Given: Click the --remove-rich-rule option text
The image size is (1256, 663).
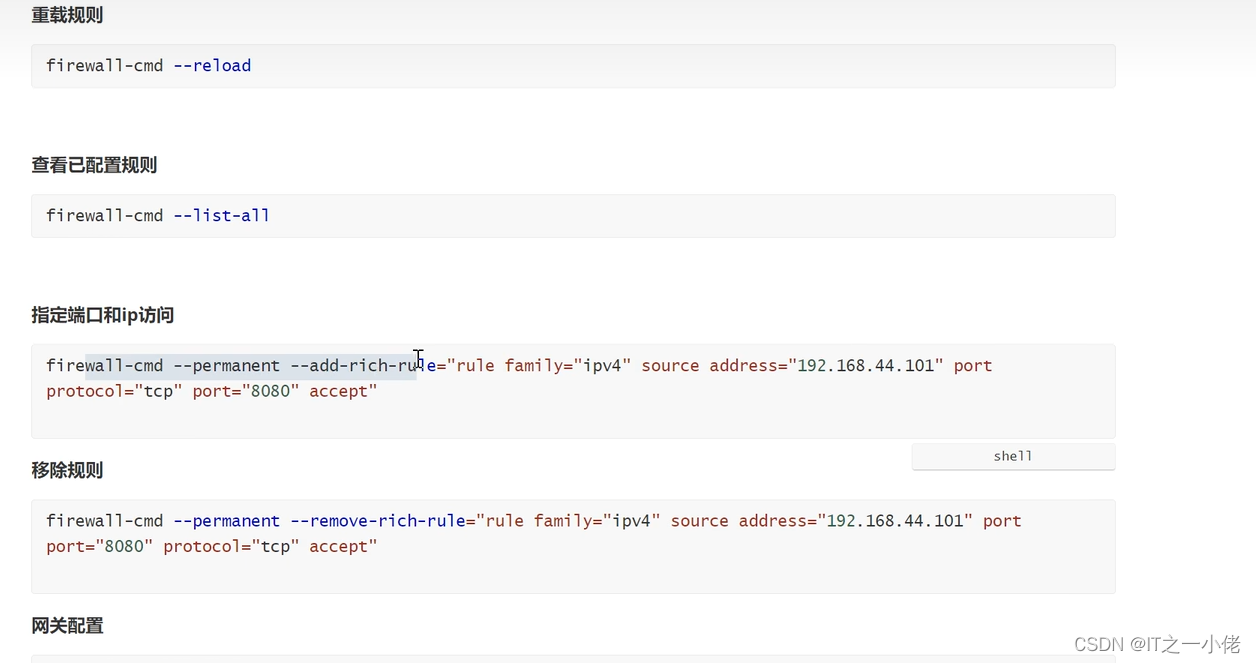Looking at the screenshot, I should coord(378,521).
